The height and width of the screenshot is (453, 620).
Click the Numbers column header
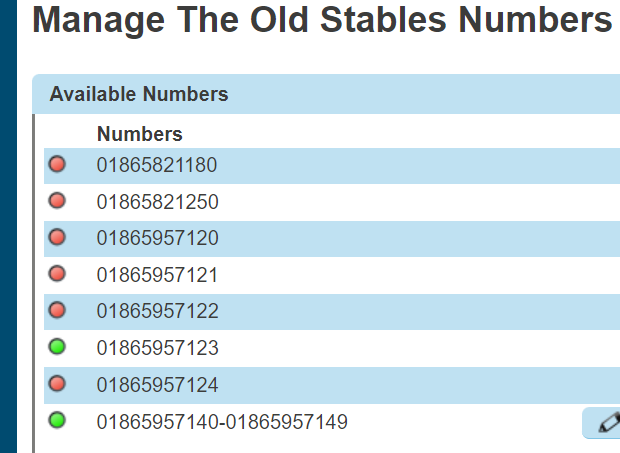(140, 134)
